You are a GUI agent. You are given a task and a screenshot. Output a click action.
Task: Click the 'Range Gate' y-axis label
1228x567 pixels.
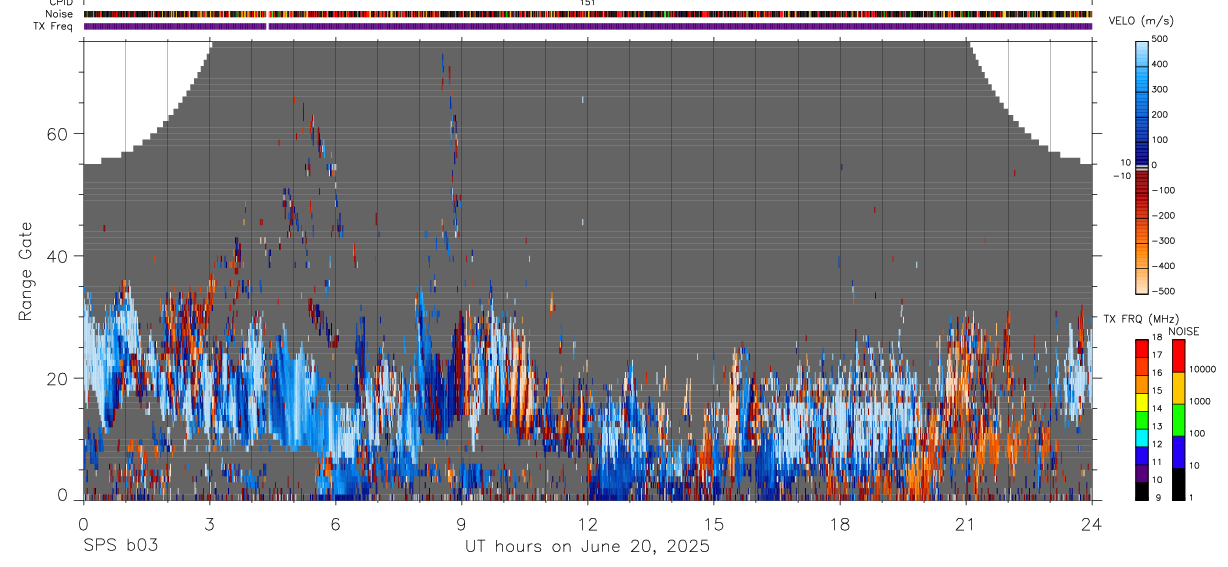[28, 271]
